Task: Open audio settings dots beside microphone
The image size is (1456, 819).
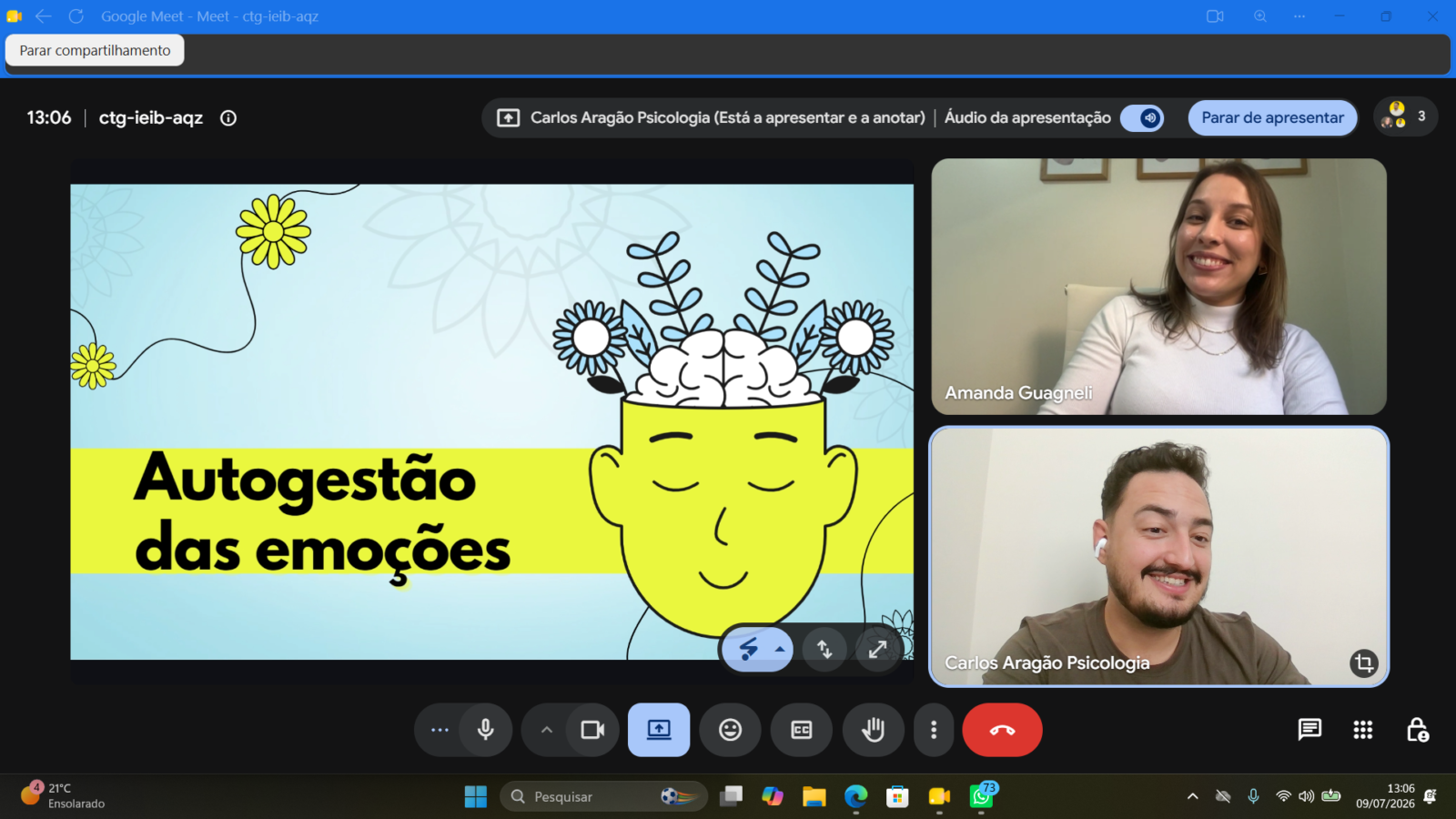Action: [x=440, y=730]
